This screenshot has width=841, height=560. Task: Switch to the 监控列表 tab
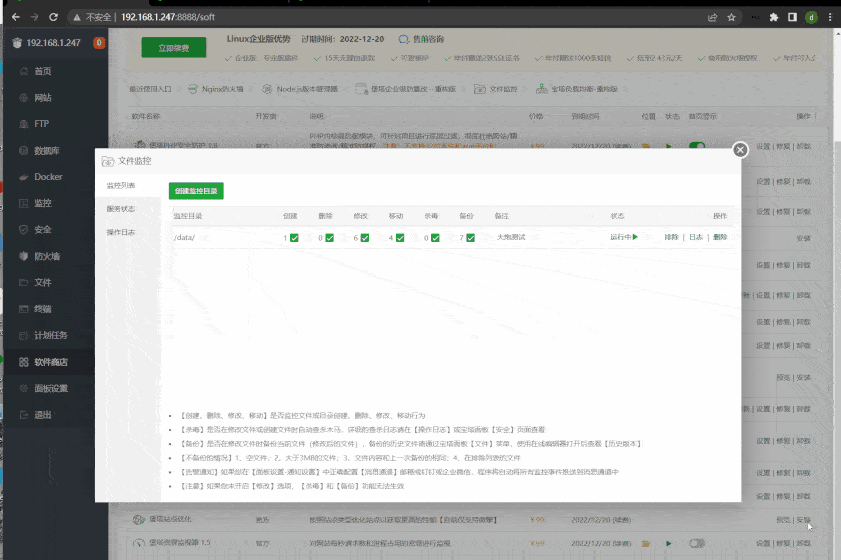coord(121,186)
